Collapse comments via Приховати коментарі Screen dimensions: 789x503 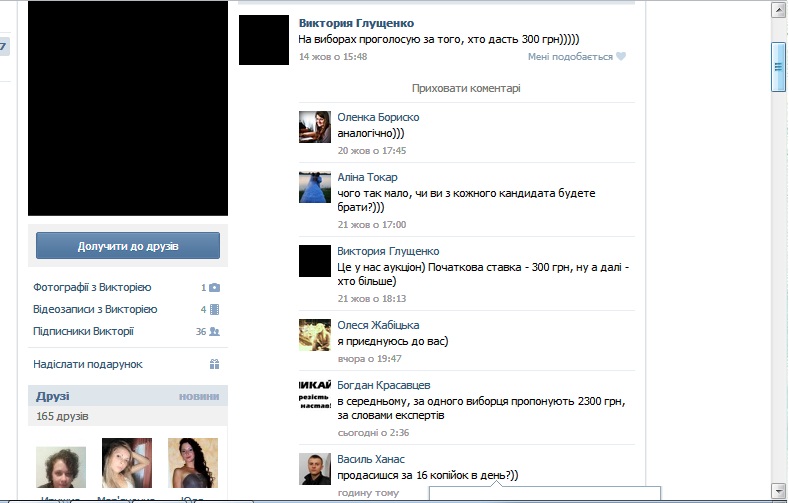tap(466, 88)
